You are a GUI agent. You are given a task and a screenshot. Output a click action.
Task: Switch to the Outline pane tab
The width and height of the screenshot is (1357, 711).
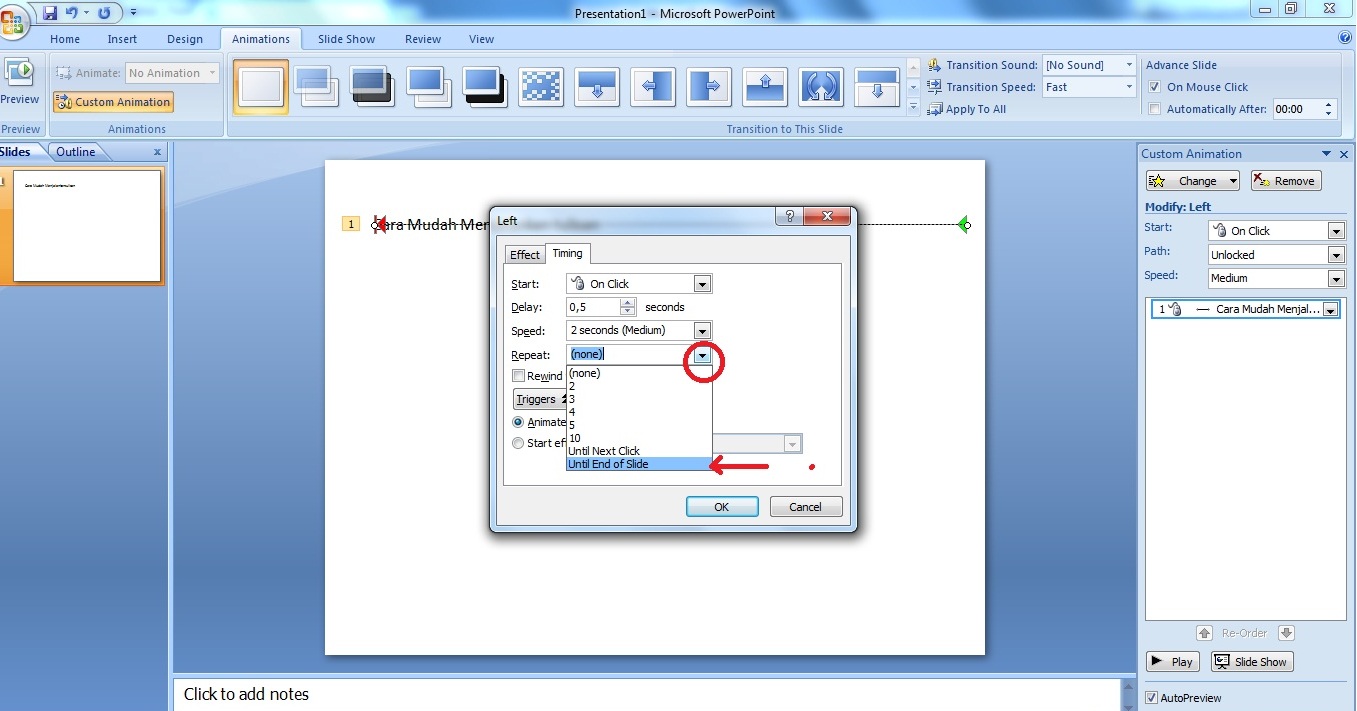[76, 152]
